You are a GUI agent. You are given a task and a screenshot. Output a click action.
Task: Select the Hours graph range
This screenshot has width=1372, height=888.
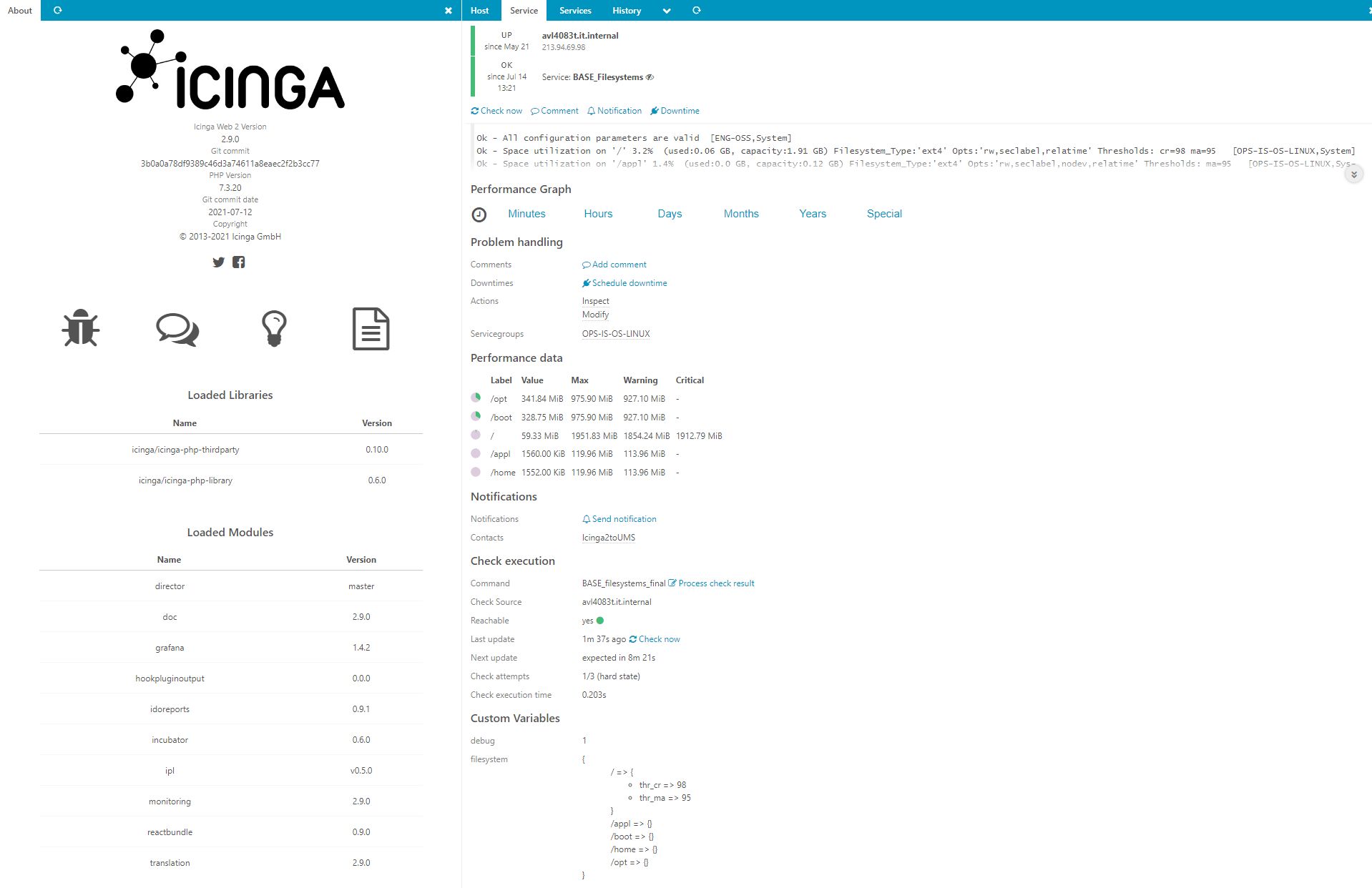[x=598, y=213]
